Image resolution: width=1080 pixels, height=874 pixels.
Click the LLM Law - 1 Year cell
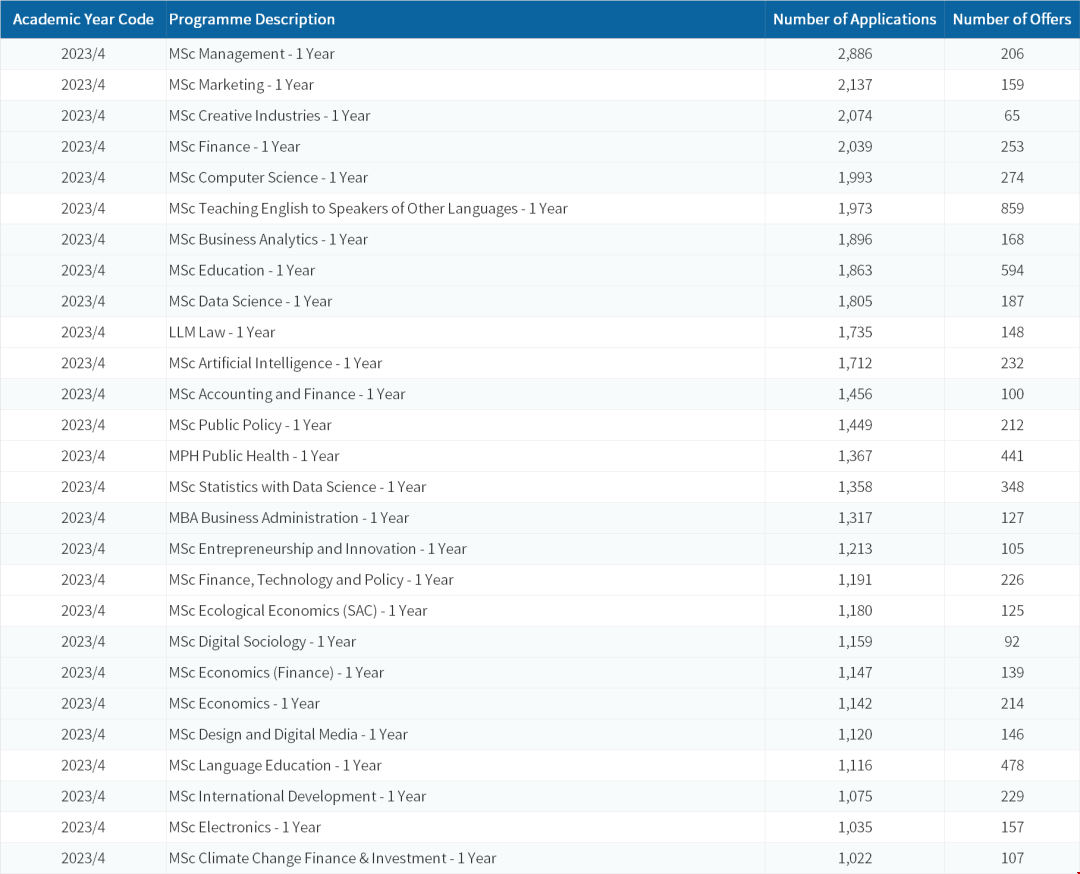[222, 332]
